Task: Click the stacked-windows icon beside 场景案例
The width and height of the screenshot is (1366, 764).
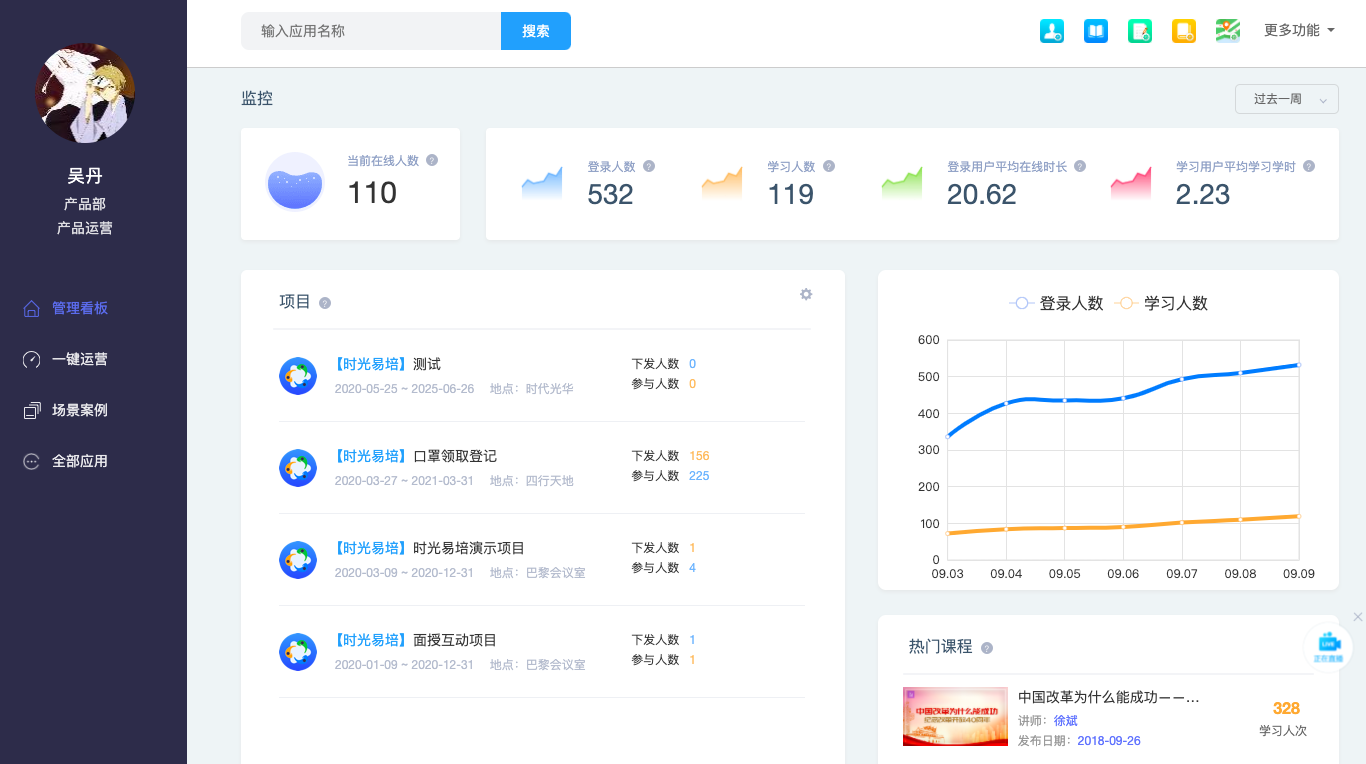Action: click(32, 410)
